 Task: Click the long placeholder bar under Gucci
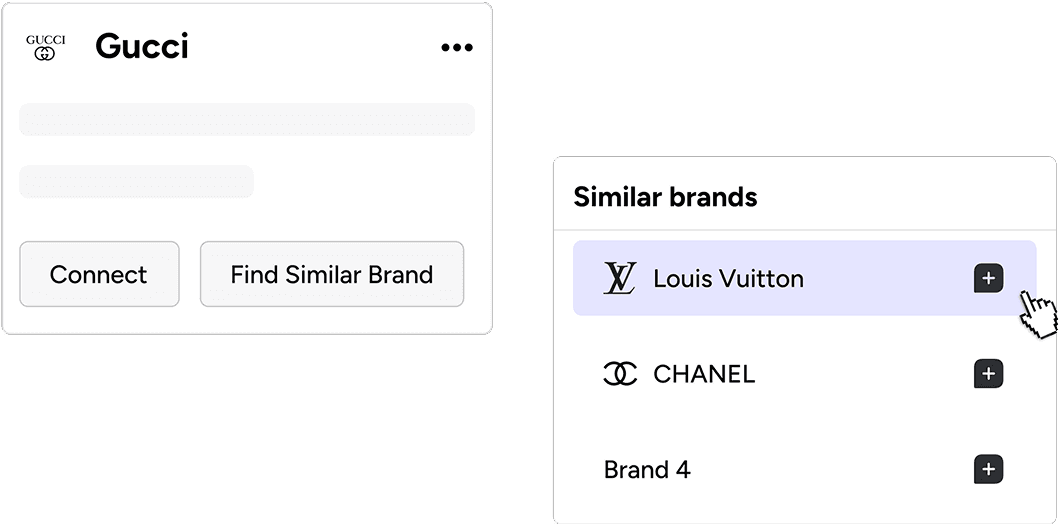click(x=247, y=119)
